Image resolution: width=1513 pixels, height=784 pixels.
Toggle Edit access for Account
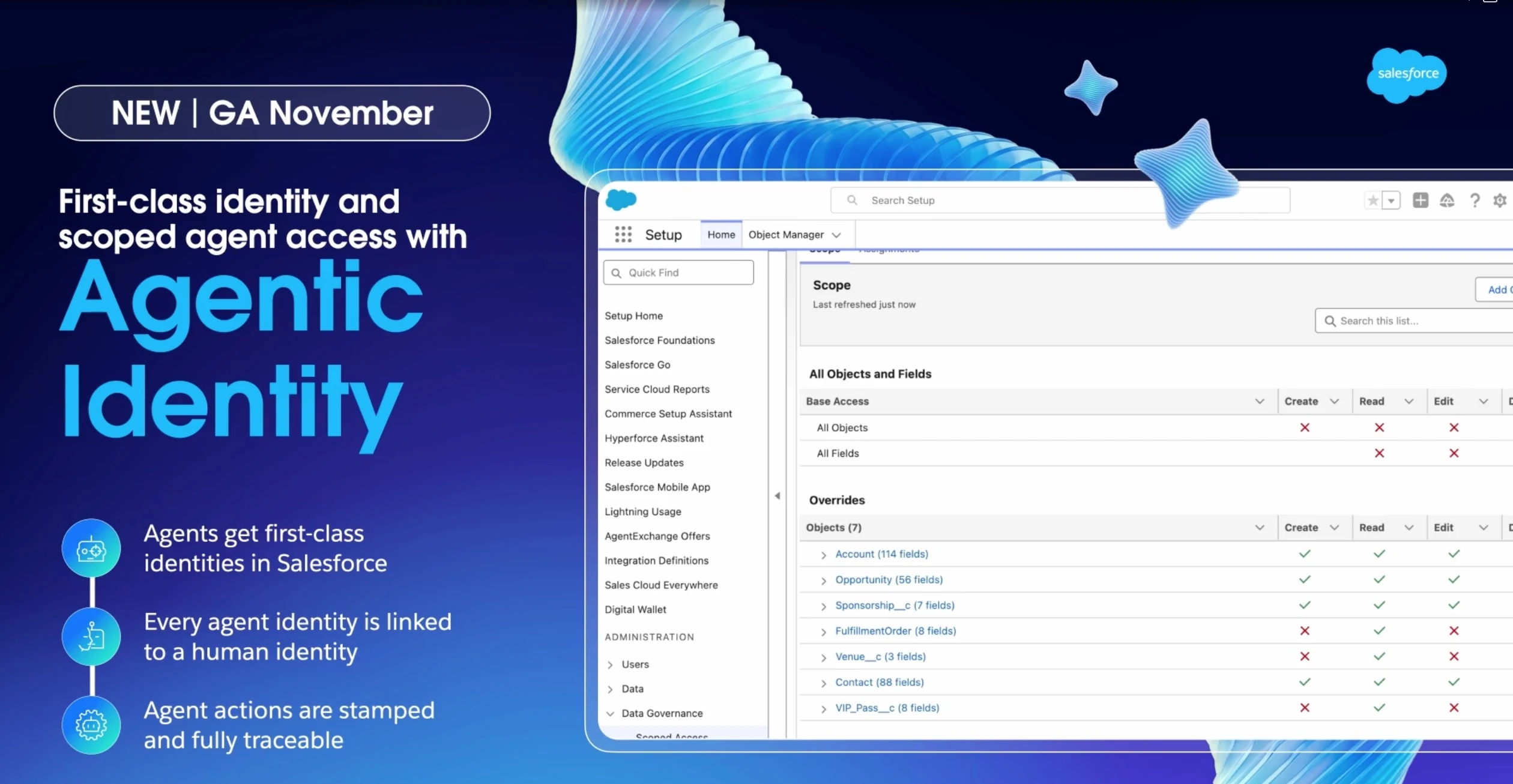(1454, 553)
